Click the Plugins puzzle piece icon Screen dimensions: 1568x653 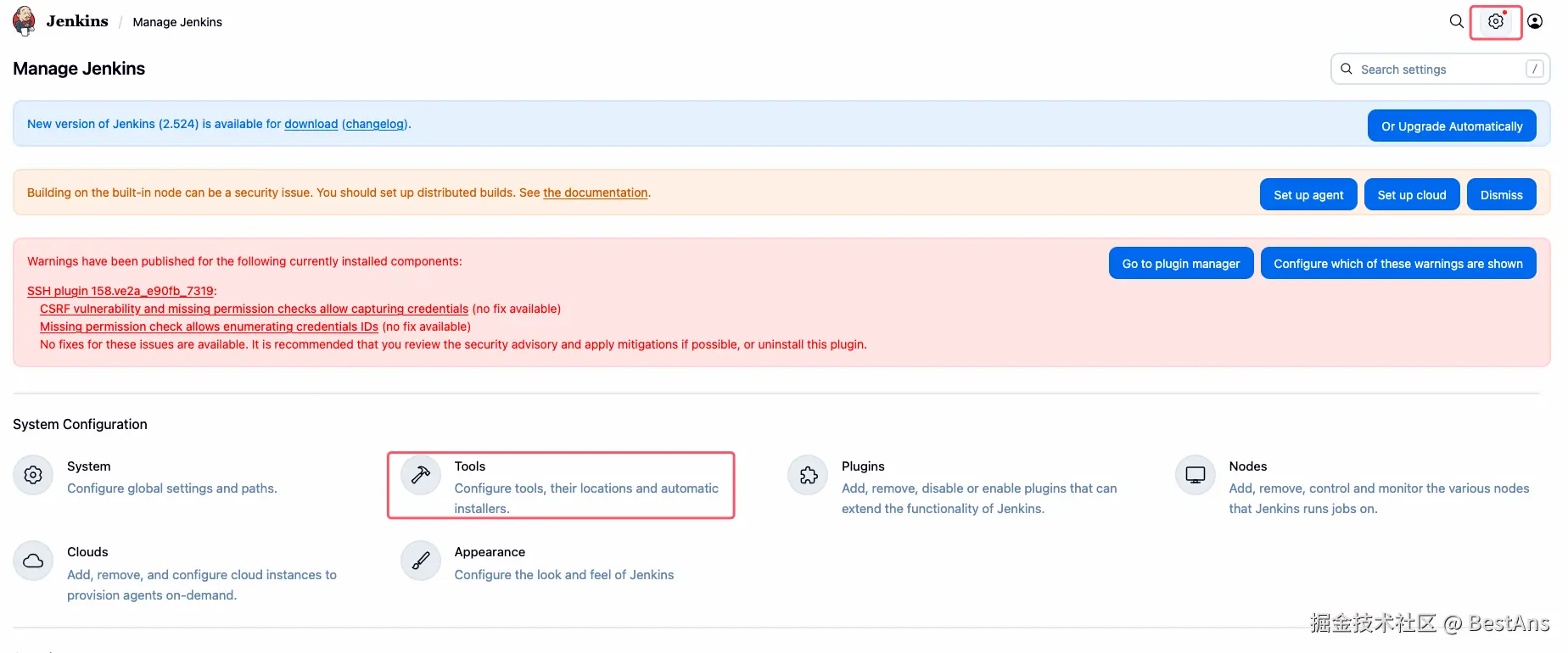(808, 475)
